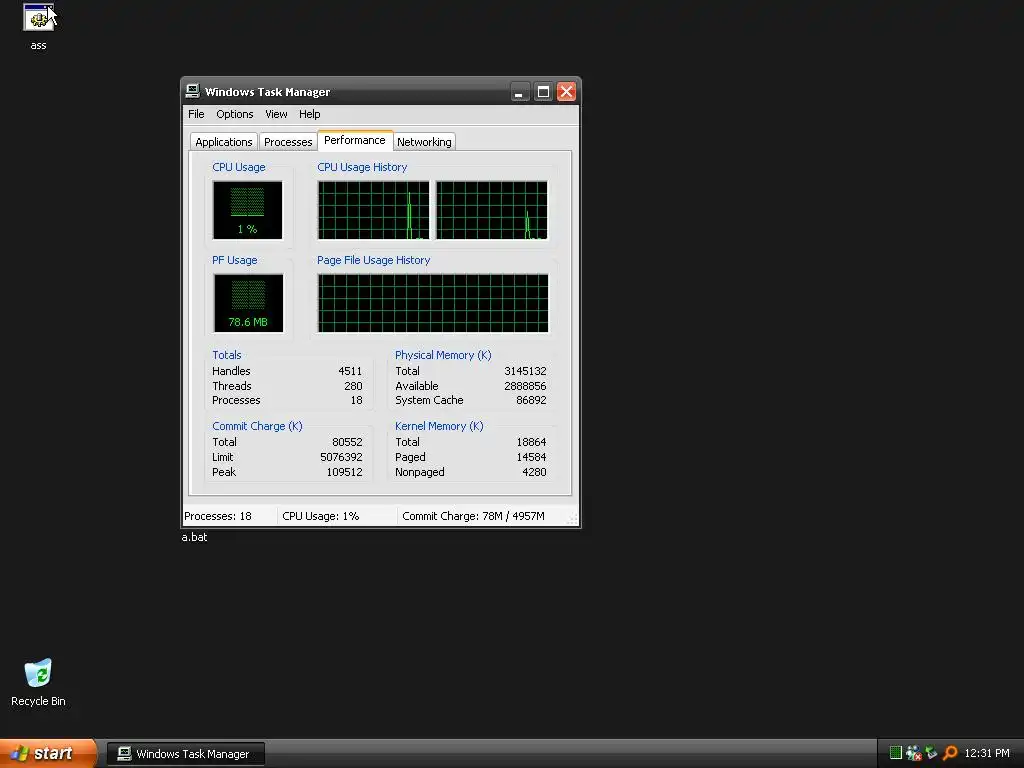
Task: Select the Performance tab
Action: coord(355,140)
